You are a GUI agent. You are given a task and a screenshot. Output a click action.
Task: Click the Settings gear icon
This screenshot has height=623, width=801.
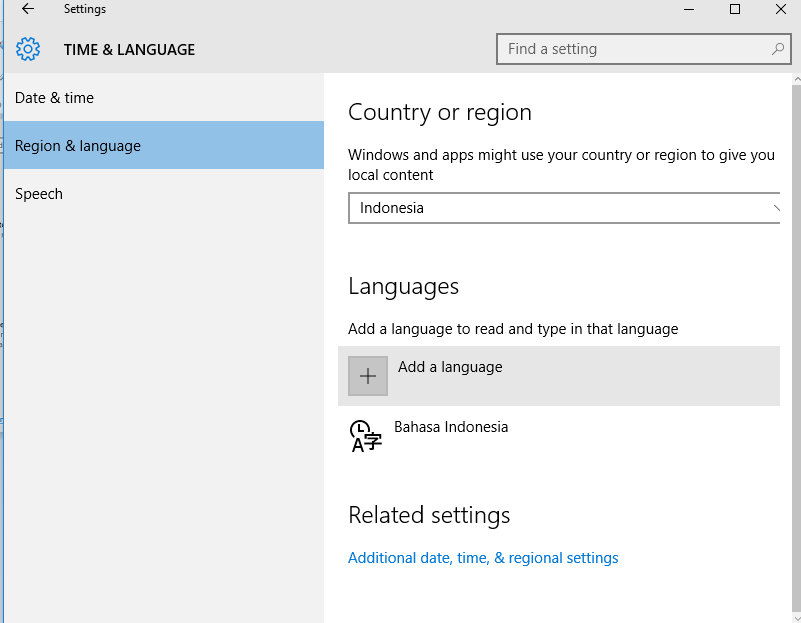(28, 49)
